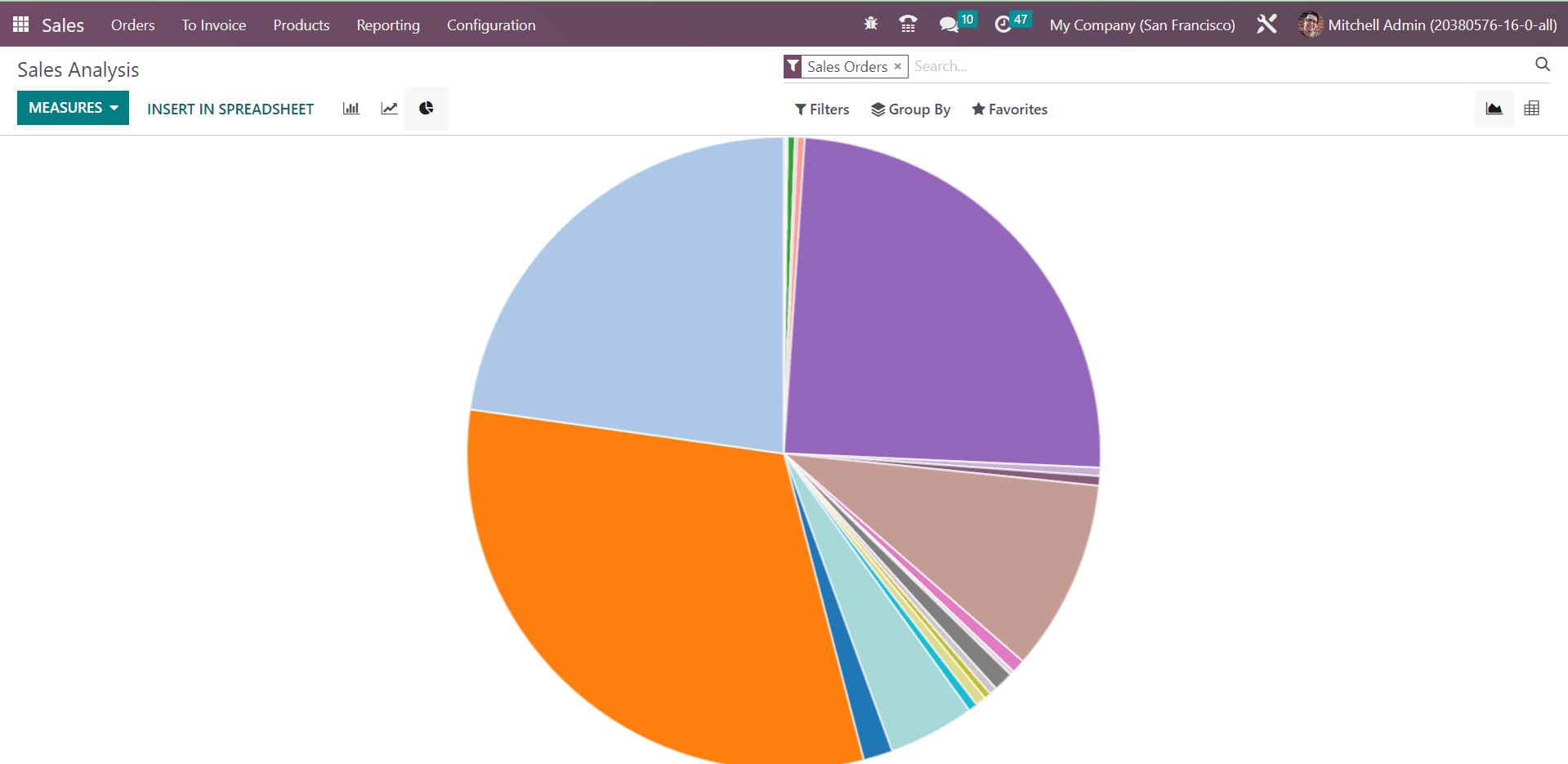Open the Reporting menu

coord(387,25)
